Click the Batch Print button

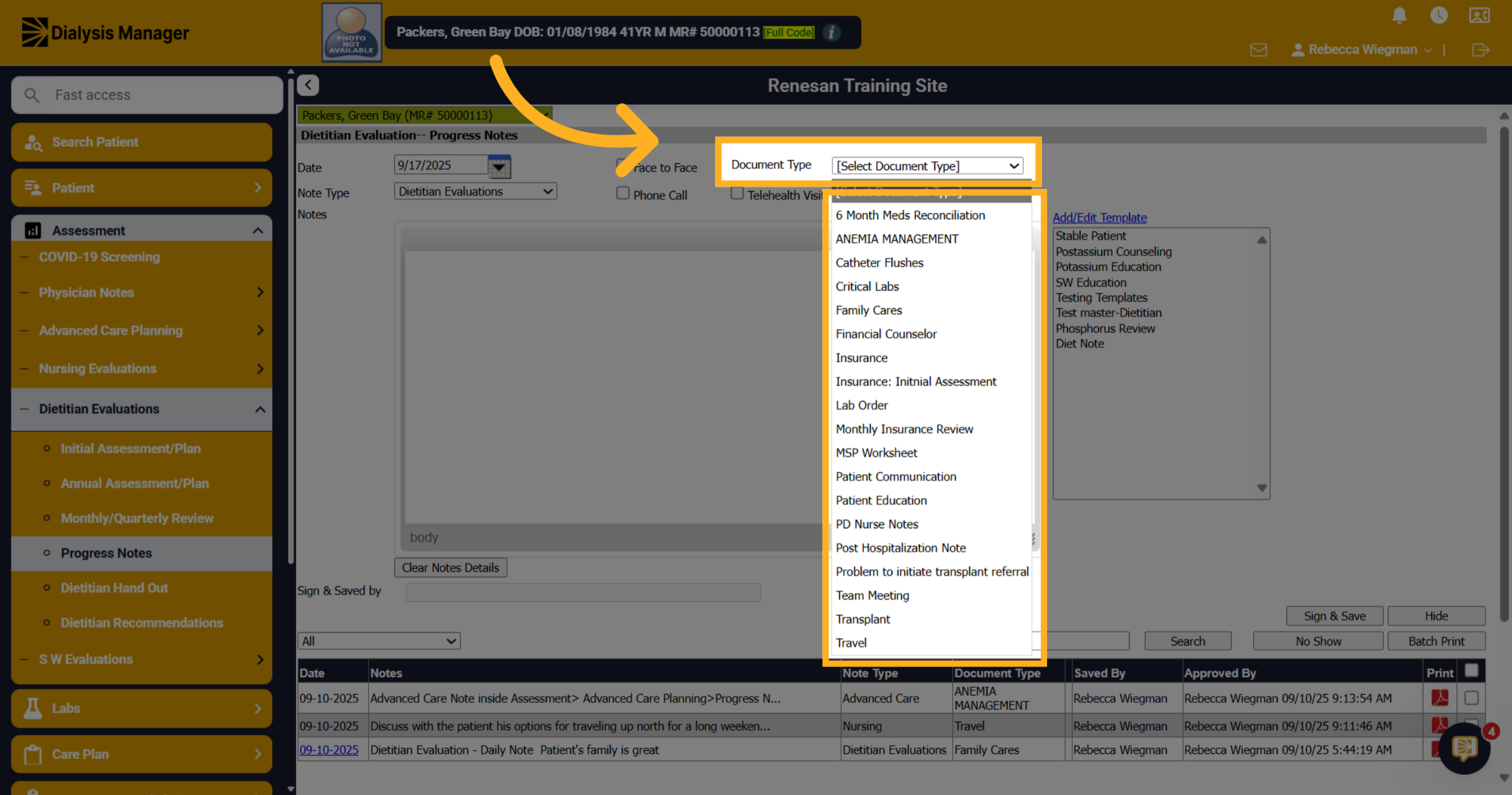[x=1436, y=641]
